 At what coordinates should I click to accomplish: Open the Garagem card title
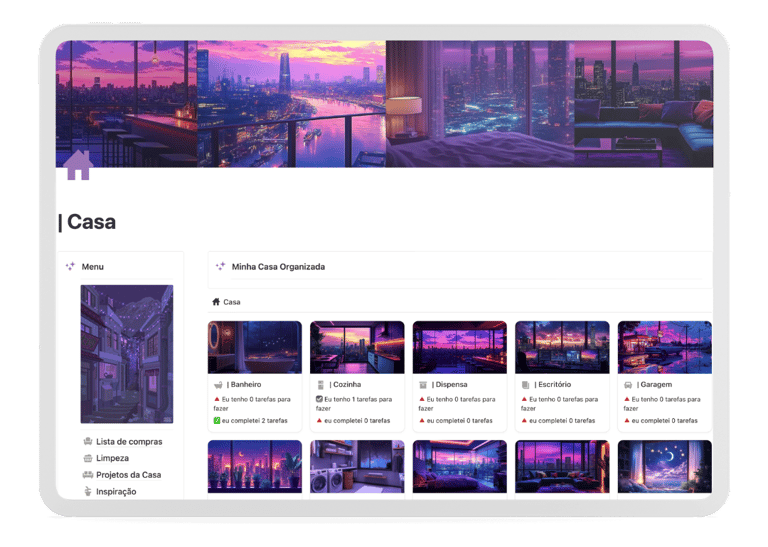tap(654, 384)
